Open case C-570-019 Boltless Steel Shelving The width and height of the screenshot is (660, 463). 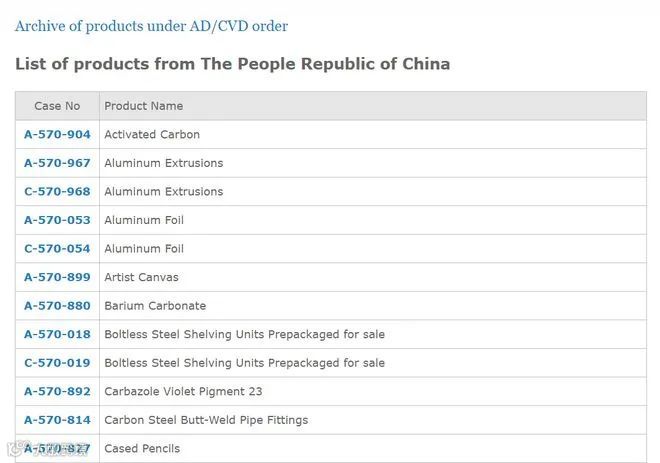57,363
